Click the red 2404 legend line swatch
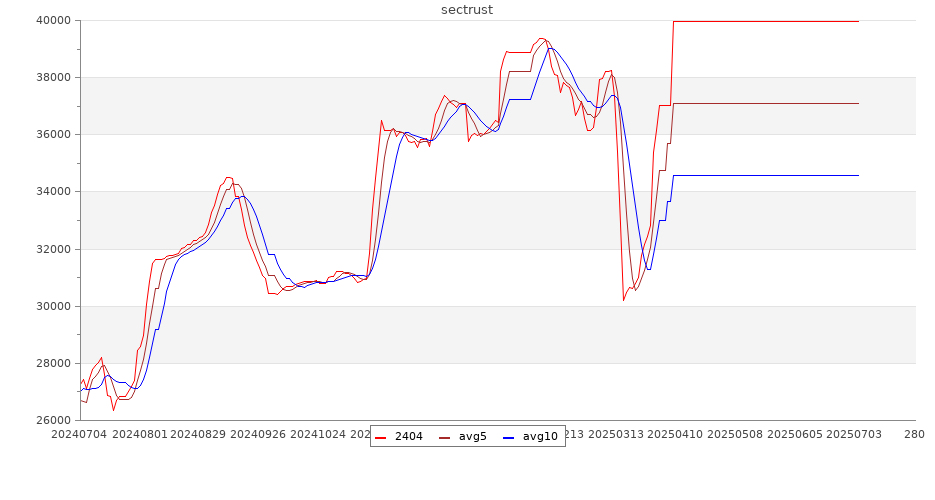The width and height of the screenshot is (935, 500). point(381,437)
